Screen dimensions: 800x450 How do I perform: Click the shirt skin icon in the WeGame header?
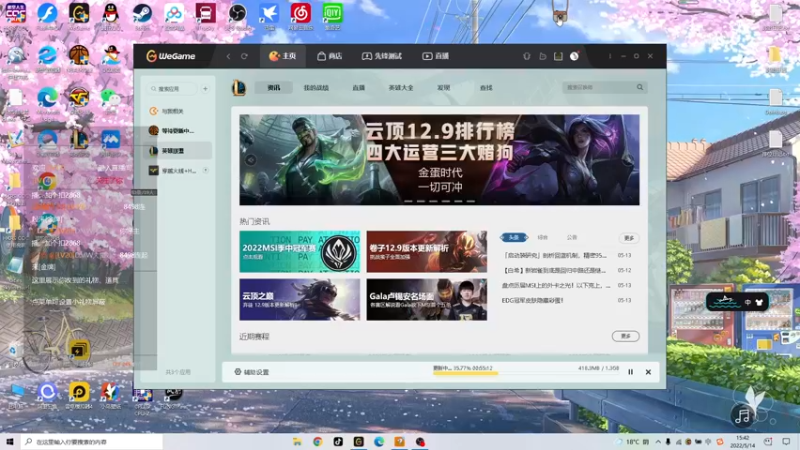click(527, 56)
